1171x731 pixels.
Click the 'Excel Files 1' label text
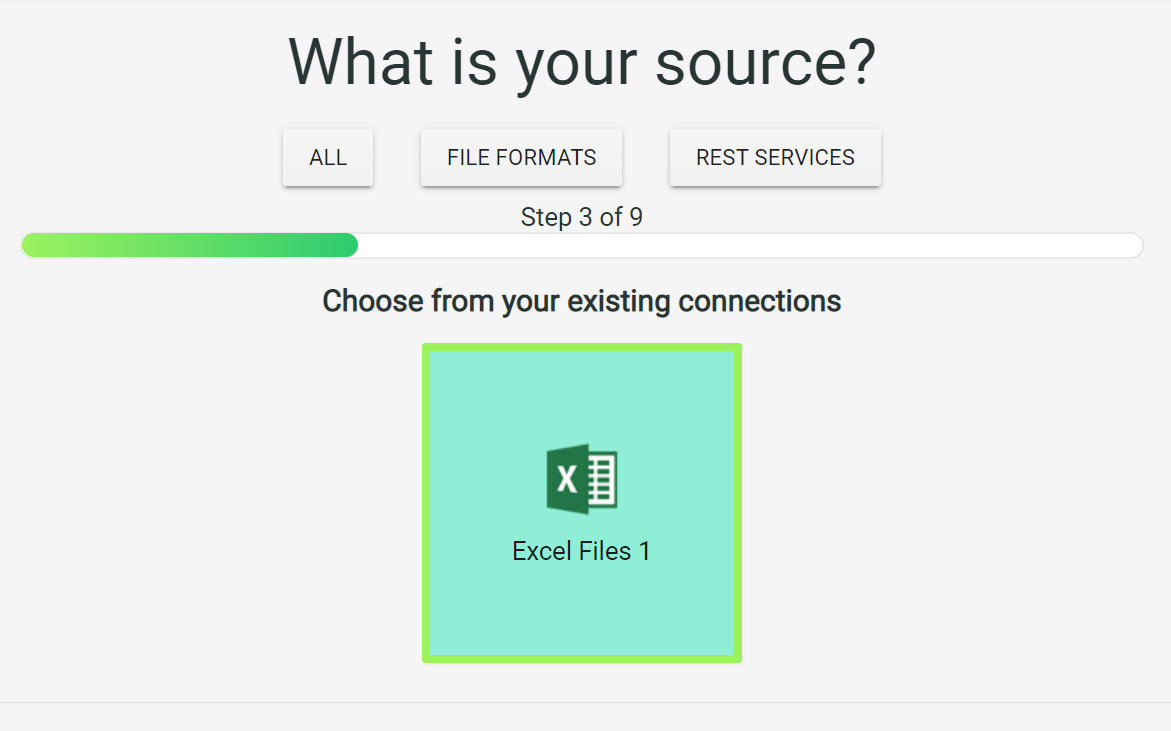(x=582, y=551)
